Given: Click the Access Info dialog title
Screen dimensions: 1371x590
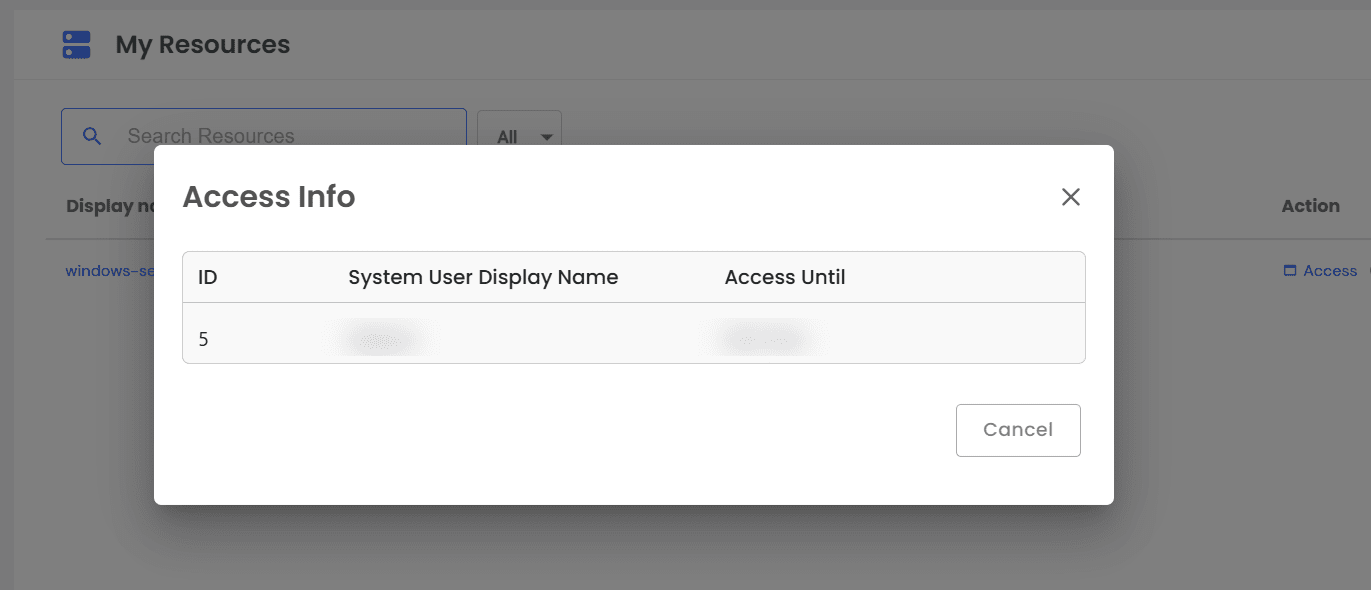Looking at the screenshot, I should (268, 196).
